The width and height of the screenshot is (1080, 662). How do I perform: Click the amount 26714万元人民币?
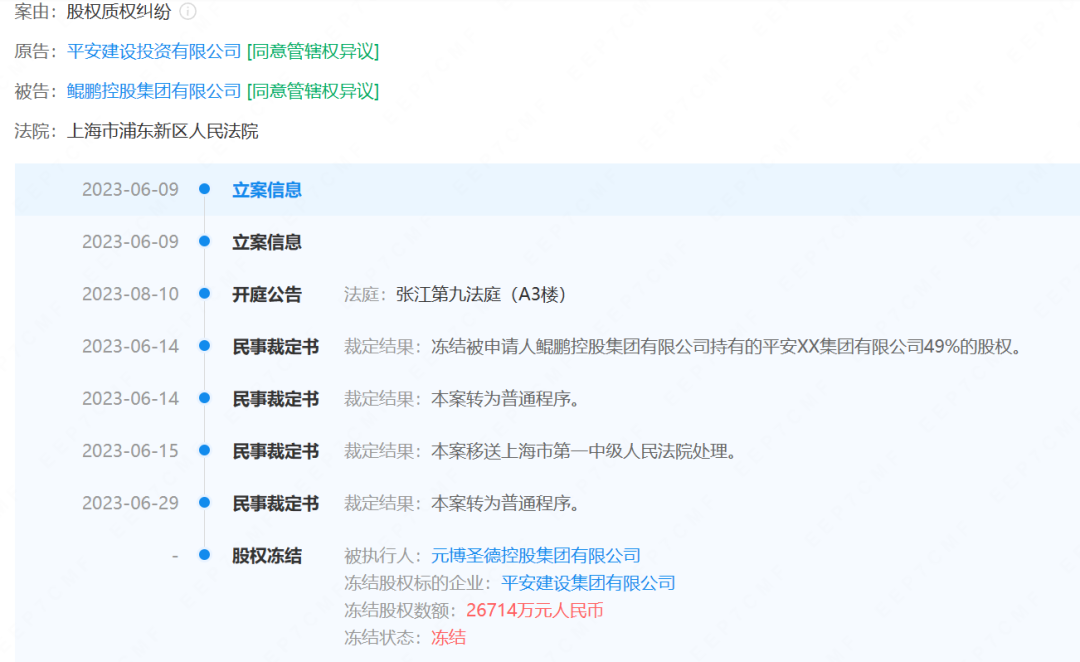534,610
